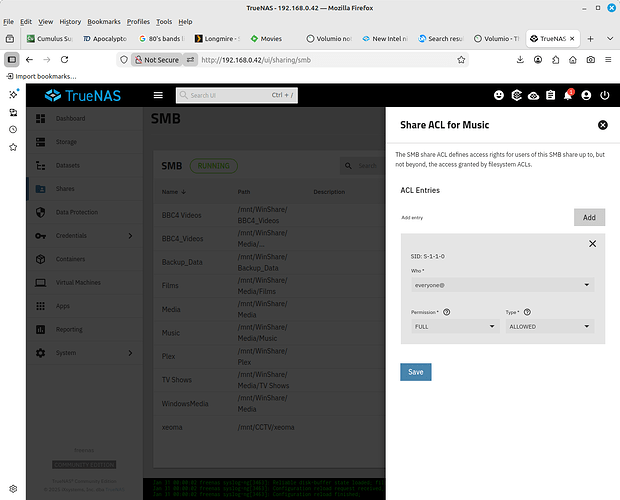Viewport: 620px width, 500px height.
Task: Open Firefox sidebar settings gear
Action: pyautogui.click(x=13, y=490)
